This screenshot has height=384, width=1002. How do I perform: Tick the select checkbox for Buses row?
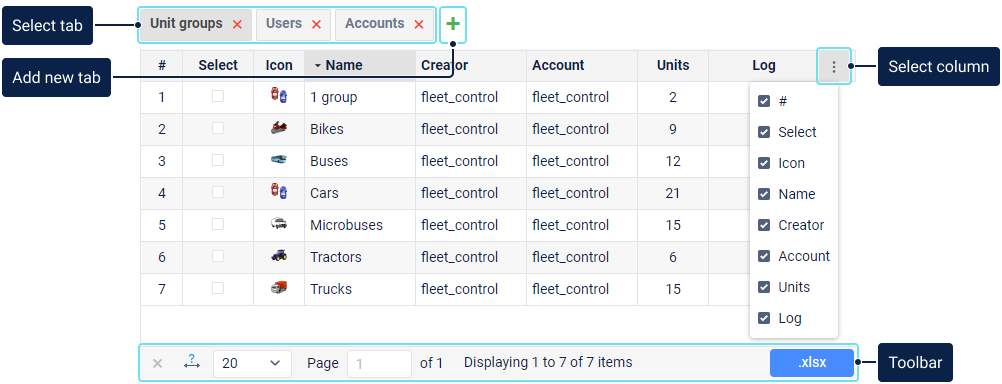tap(218, 160)
